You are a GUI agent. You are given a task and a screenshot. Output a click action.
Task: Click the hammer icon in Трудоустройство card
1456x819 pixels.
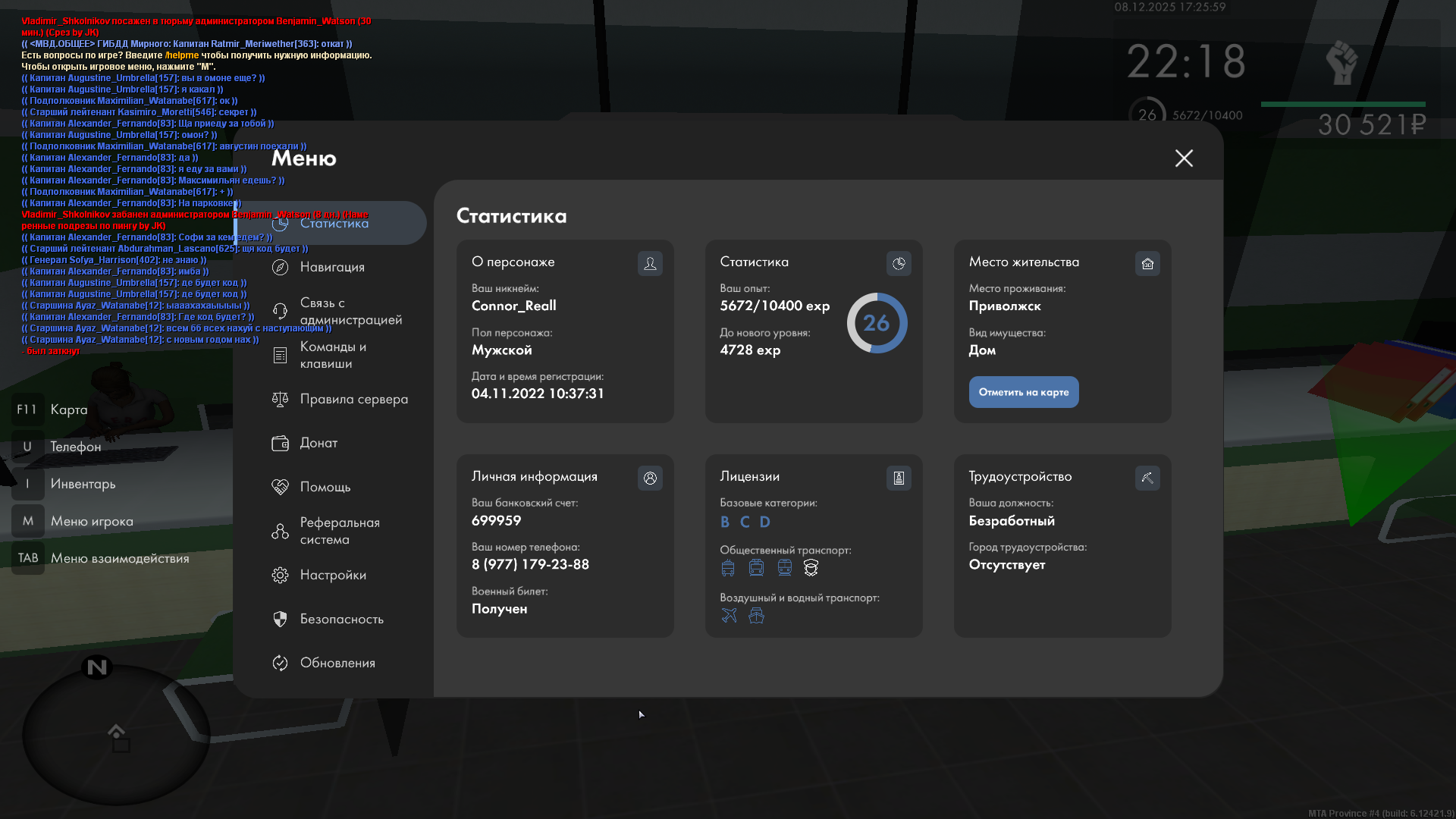pyautogui.click(x=1147, y=478)
